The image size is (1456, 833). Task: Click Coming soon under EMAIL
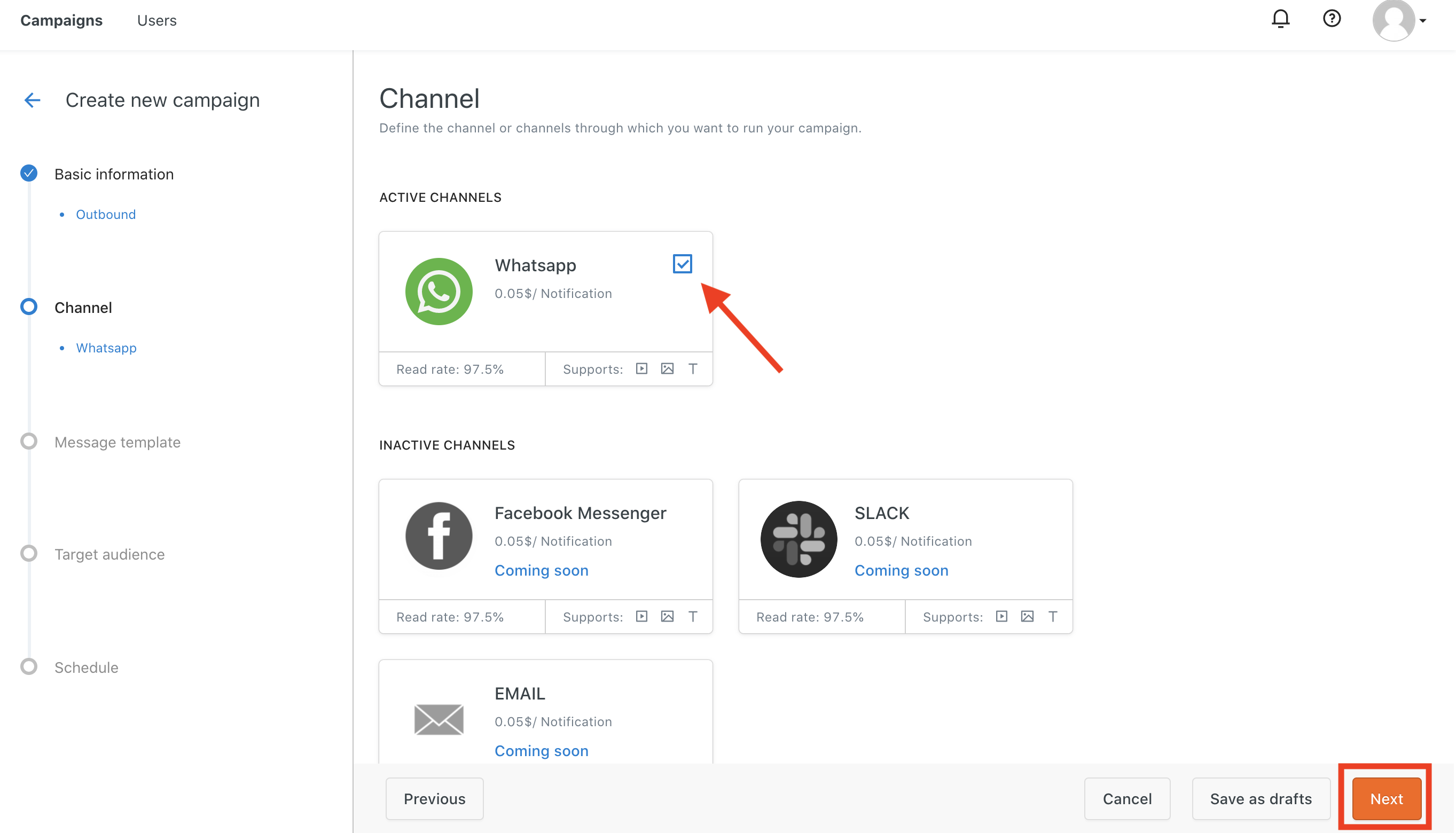coord(541,751)
